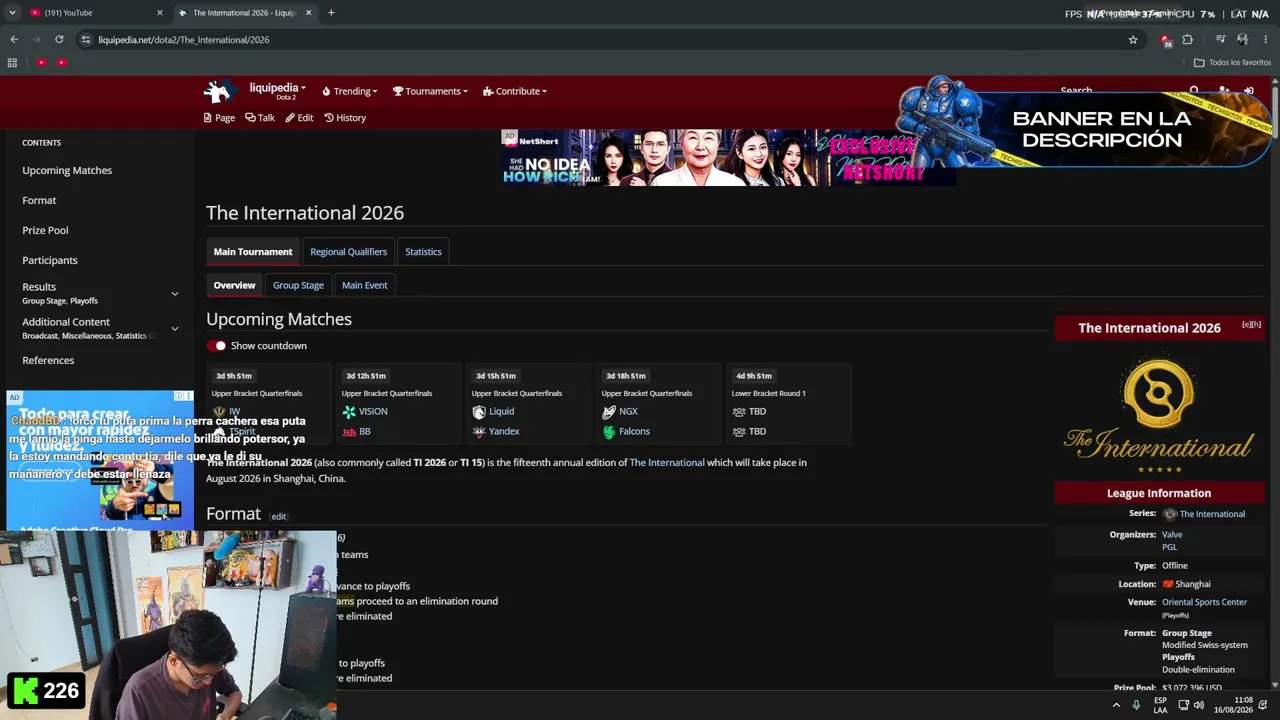This screenshot has height=720, width=1280.
Task: Jump to Upcoming Matches in contents
Action: pos(67,170)
